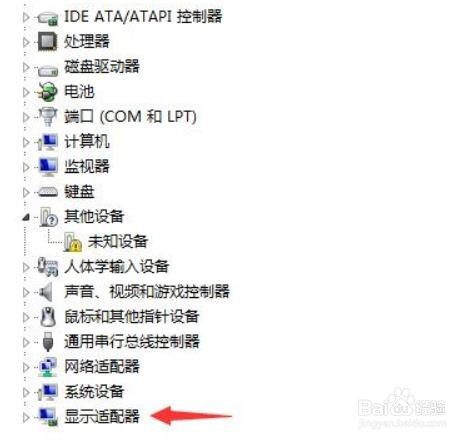Select the unknown device warning icon
The width and height of the screenshot is (475, 441).
click(x=72, y=242)
